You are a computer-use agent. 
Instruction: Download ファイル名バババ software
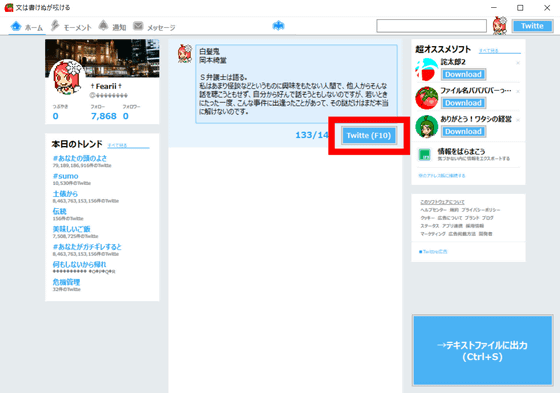(x=463, y=103)
